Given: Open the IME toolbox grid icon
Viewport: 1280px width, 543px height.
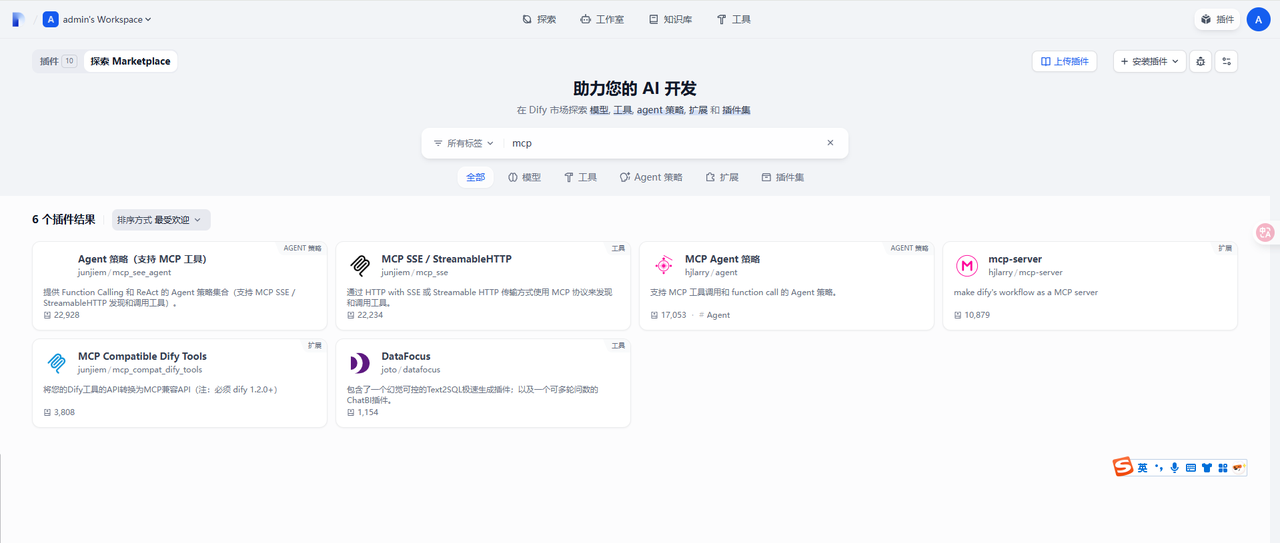Looking at the screenshot, I should (x=1222, y=468).
